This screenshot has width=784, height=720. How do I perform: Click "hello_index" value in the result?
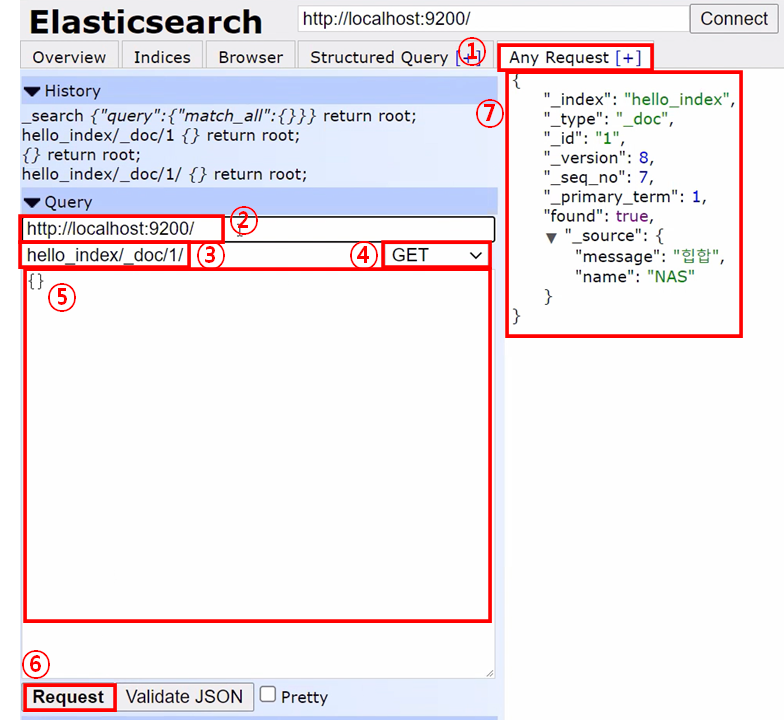[x=676, y=100]
